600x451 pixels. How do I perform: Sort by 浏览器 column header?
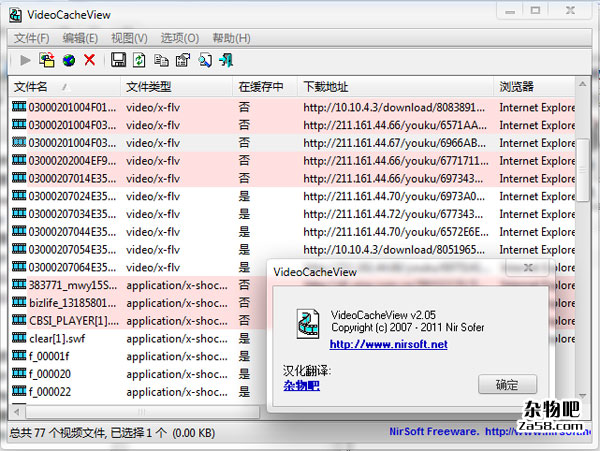pos(534,87)
